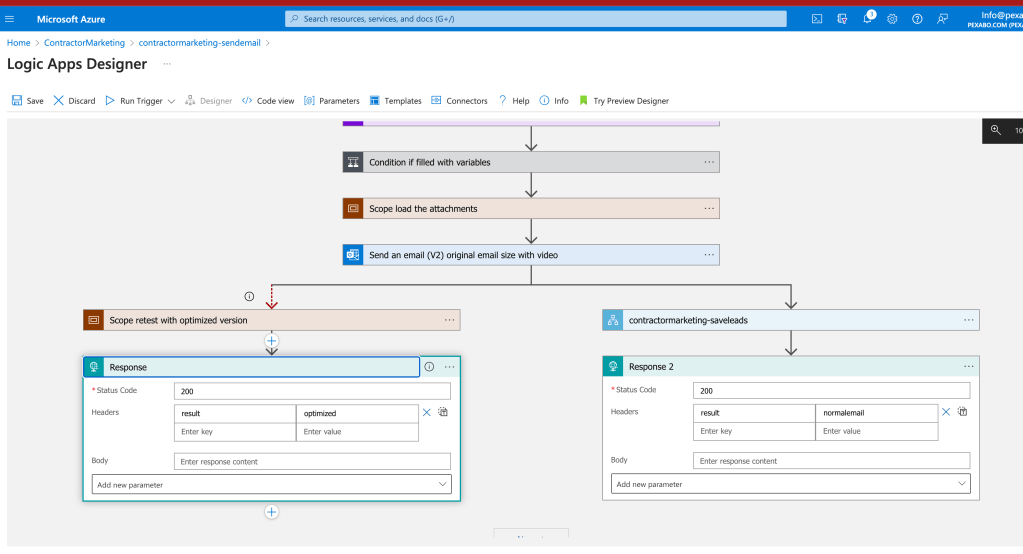
Task: Click the zoom magnifier icon in the canvas
Action: (996, 131)
